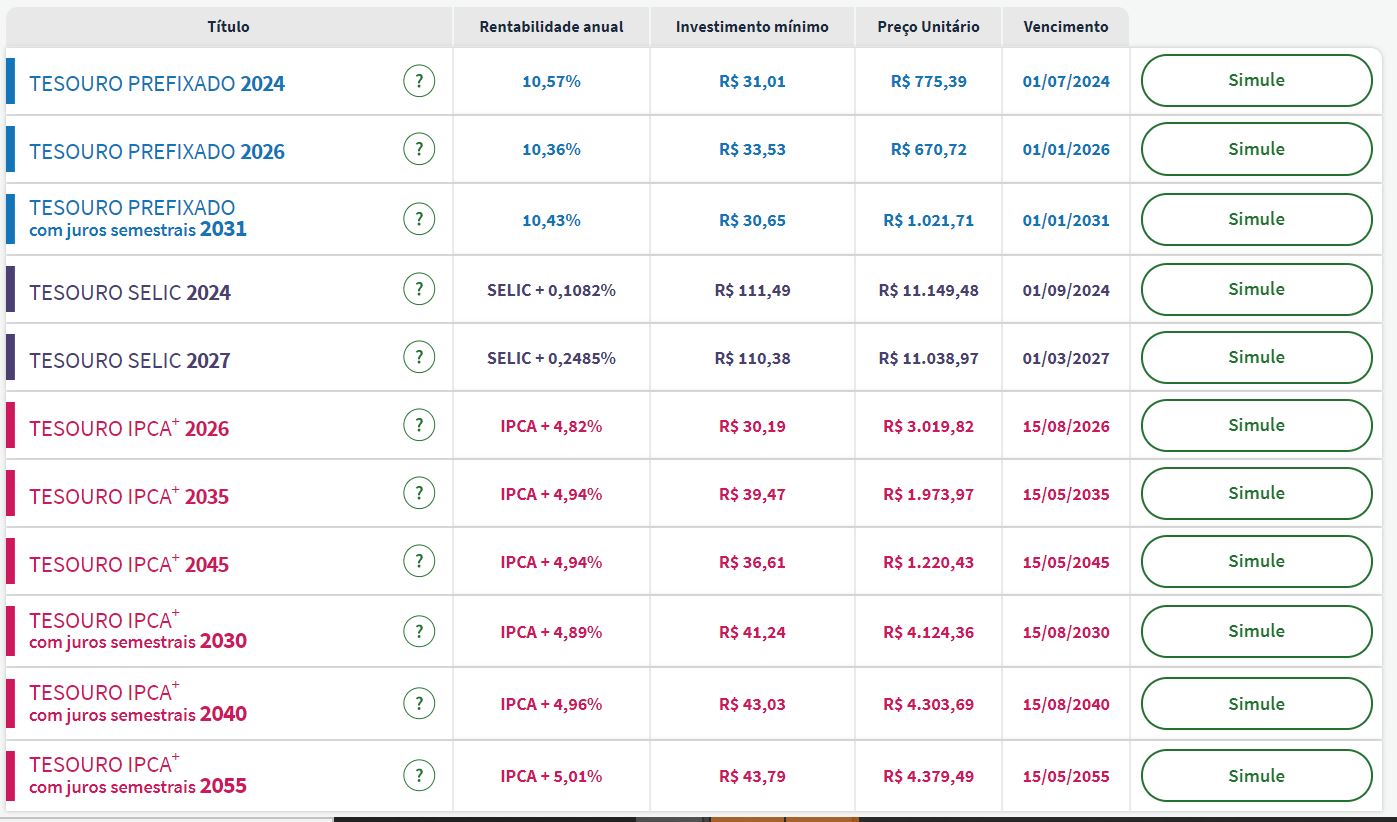Open the TESOURO IPCA+ 2026 title

129,428
